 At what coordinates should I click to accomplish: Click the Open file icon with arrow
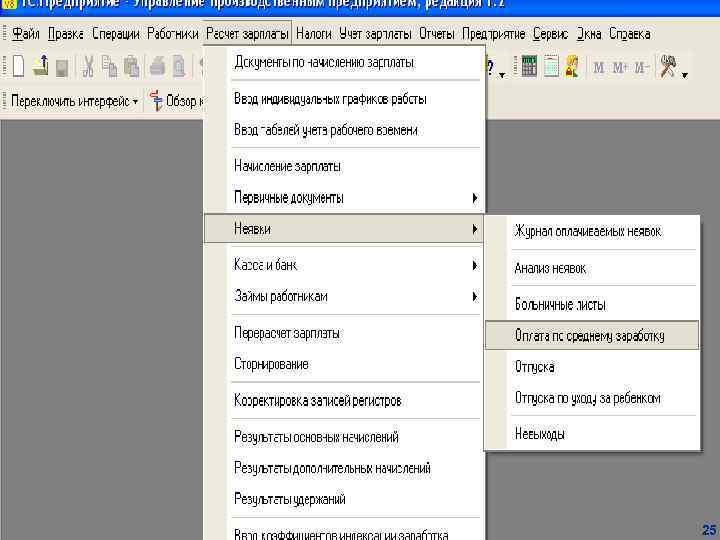tap(41, 66)
